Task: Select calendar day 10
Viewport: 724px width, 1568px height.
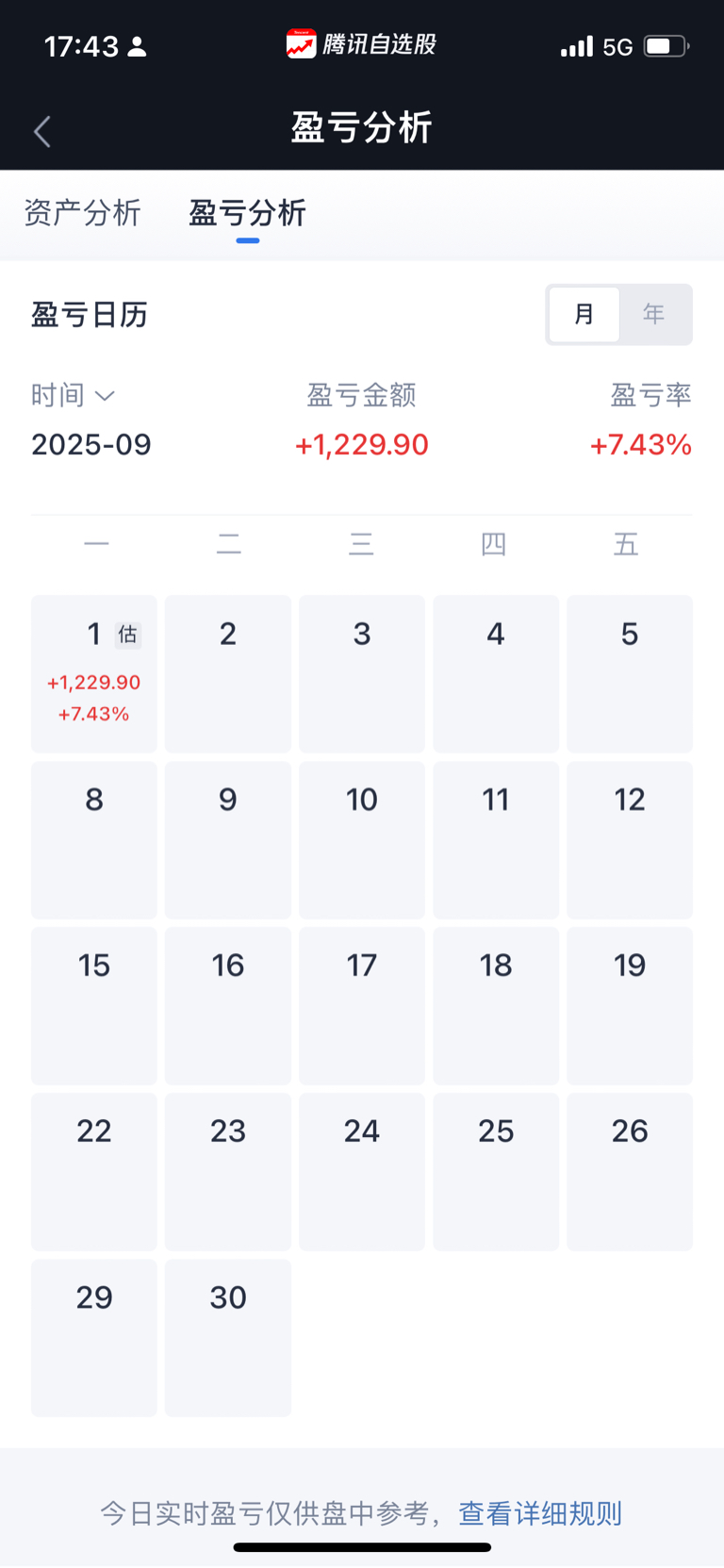Action: (362, 839)
